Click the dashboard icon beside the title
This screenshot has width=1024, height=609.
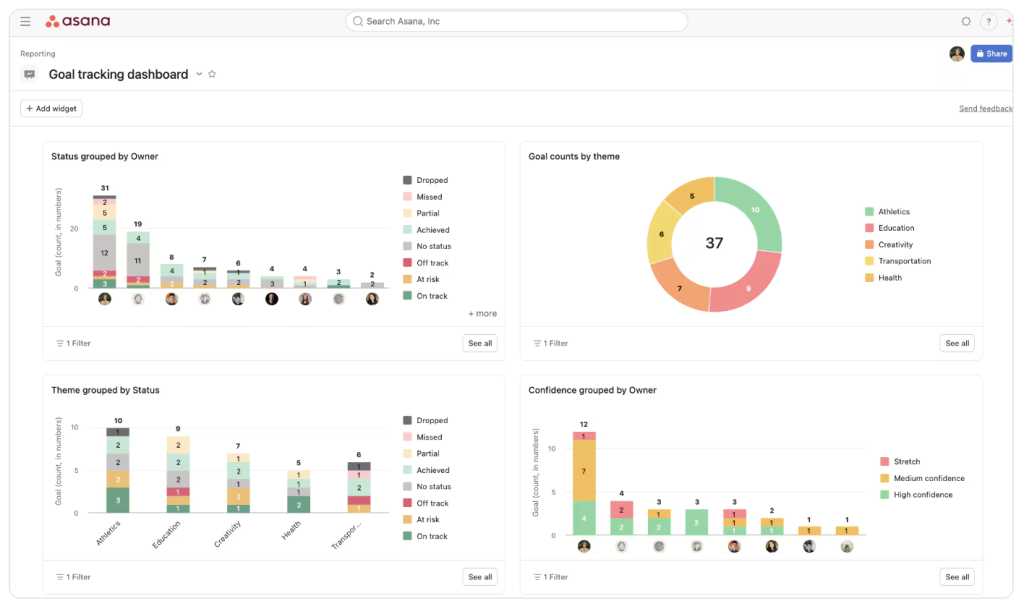[29, 74]
